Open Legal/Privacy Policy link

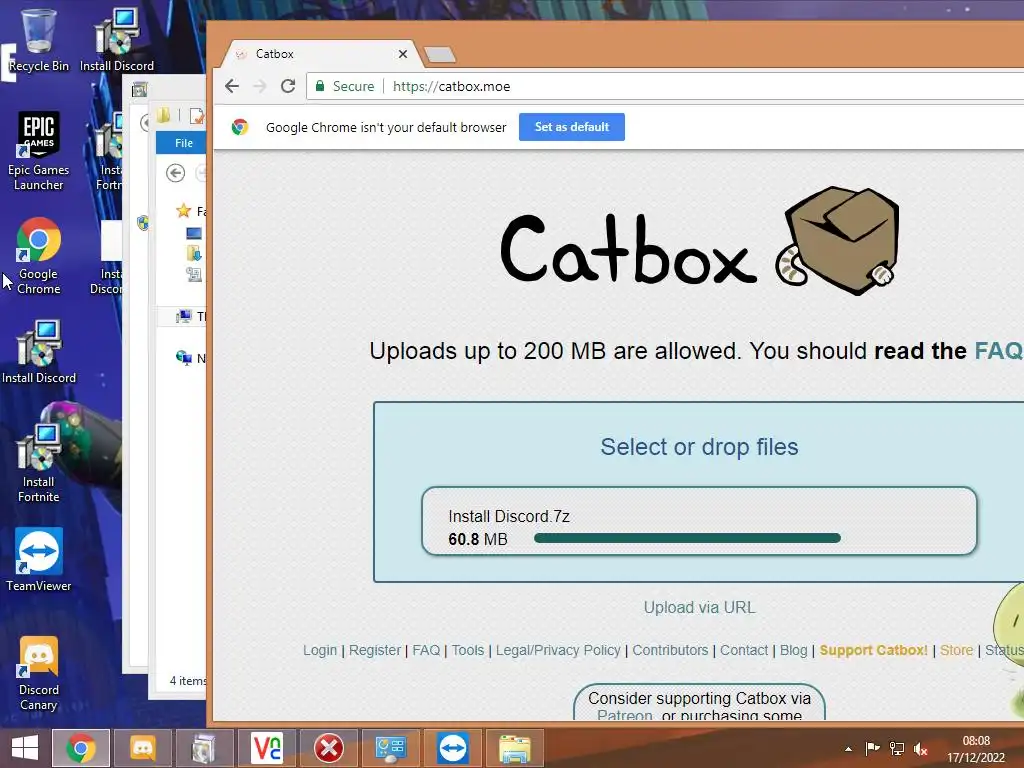click(558, 650)
